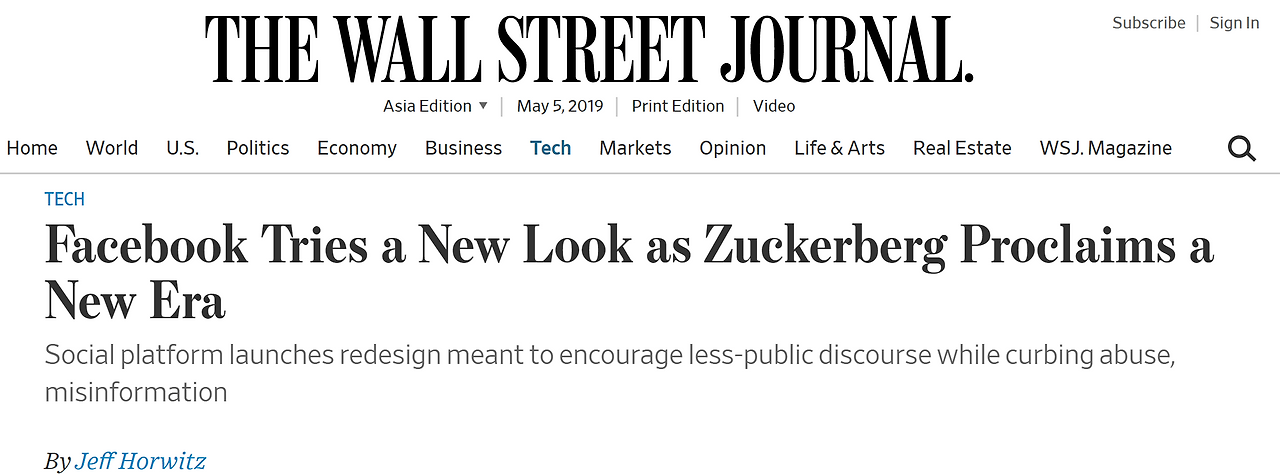Go to the World section
Screen dimensions: 1280x474
tap(112, 148)
